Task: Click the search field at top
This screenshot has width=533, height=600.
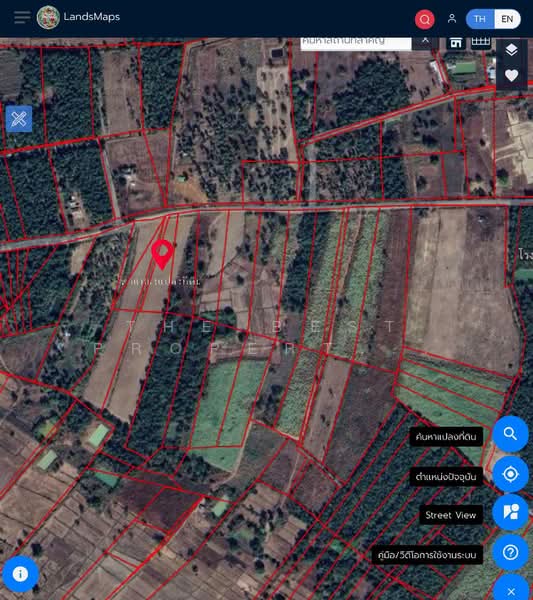Action: [356, 43]
